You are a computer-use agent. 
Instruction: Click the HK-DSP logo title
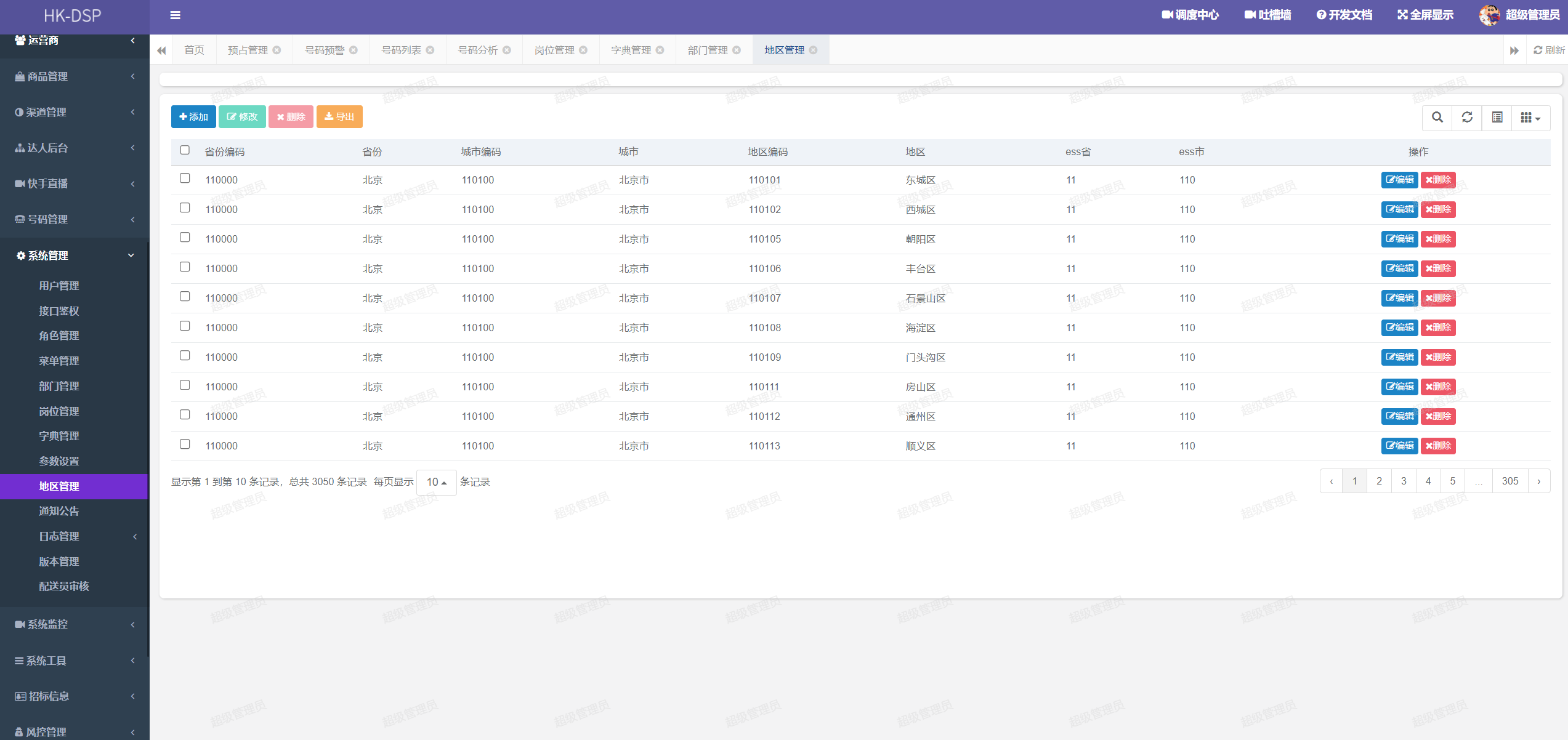click(73, 15)
